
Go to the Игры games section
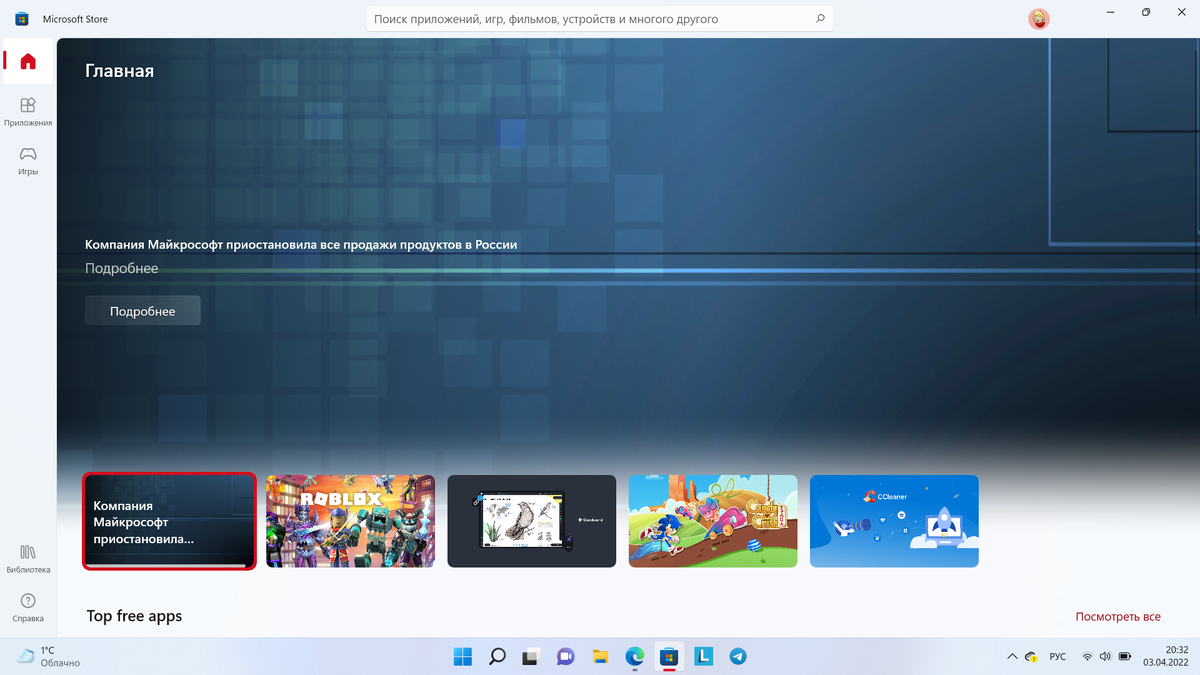coord(28,161)
